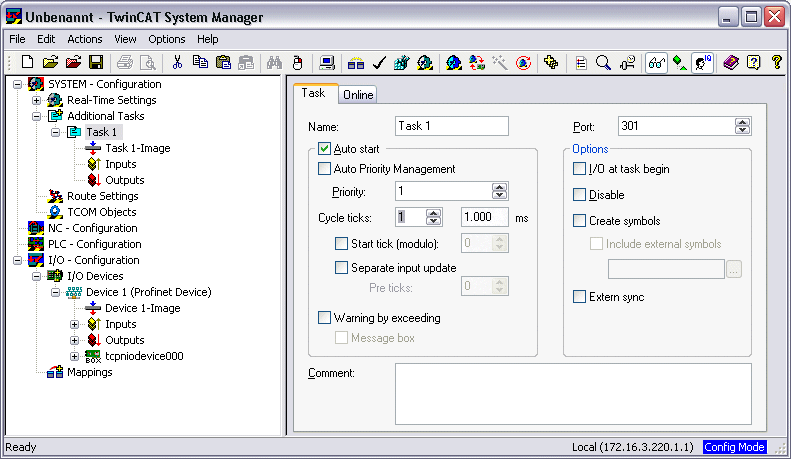791x459 pixels.
Task: Click the Cut scissors icon
Action: (x=177, y=63)
